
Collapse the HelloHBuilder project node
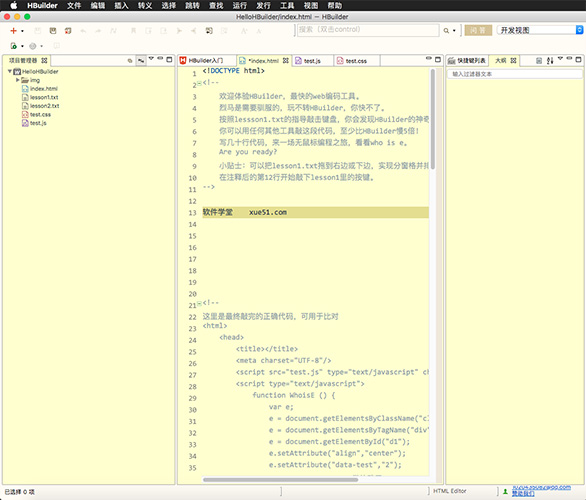10,71
